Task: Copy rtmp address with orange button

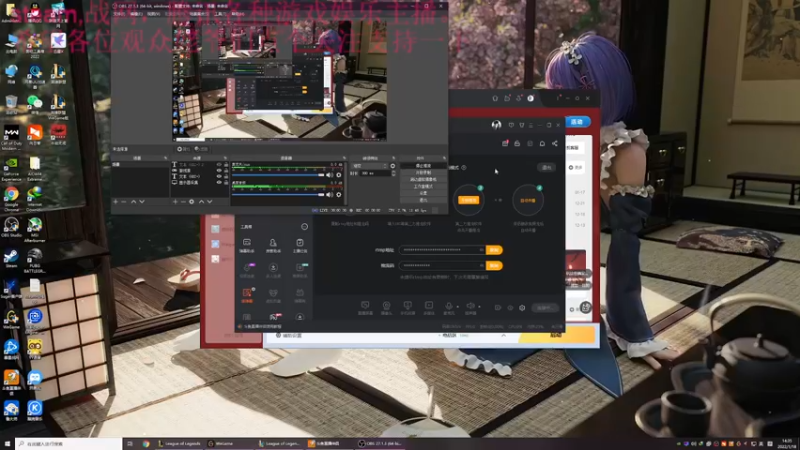Action: (x=494, y=250)
